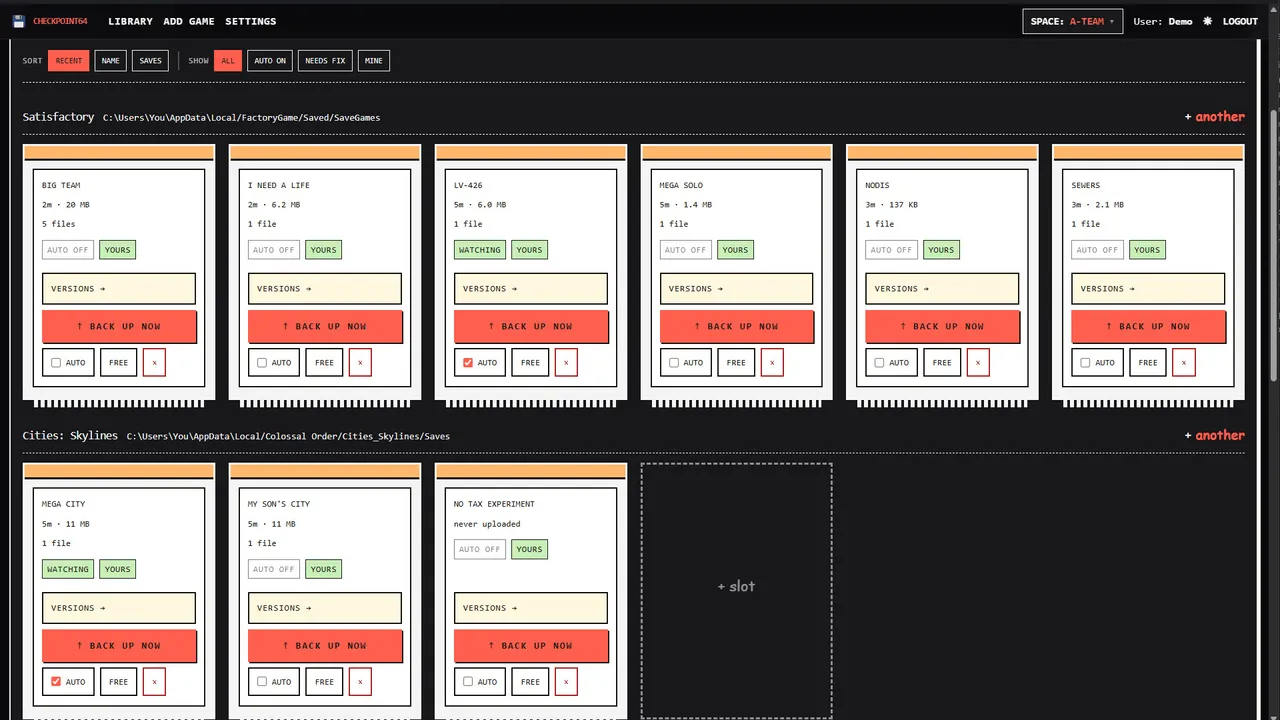Open the SPACE: A-TEAM dropdown
This screenshot has width=1280, height=720.
coord(1072,21)
